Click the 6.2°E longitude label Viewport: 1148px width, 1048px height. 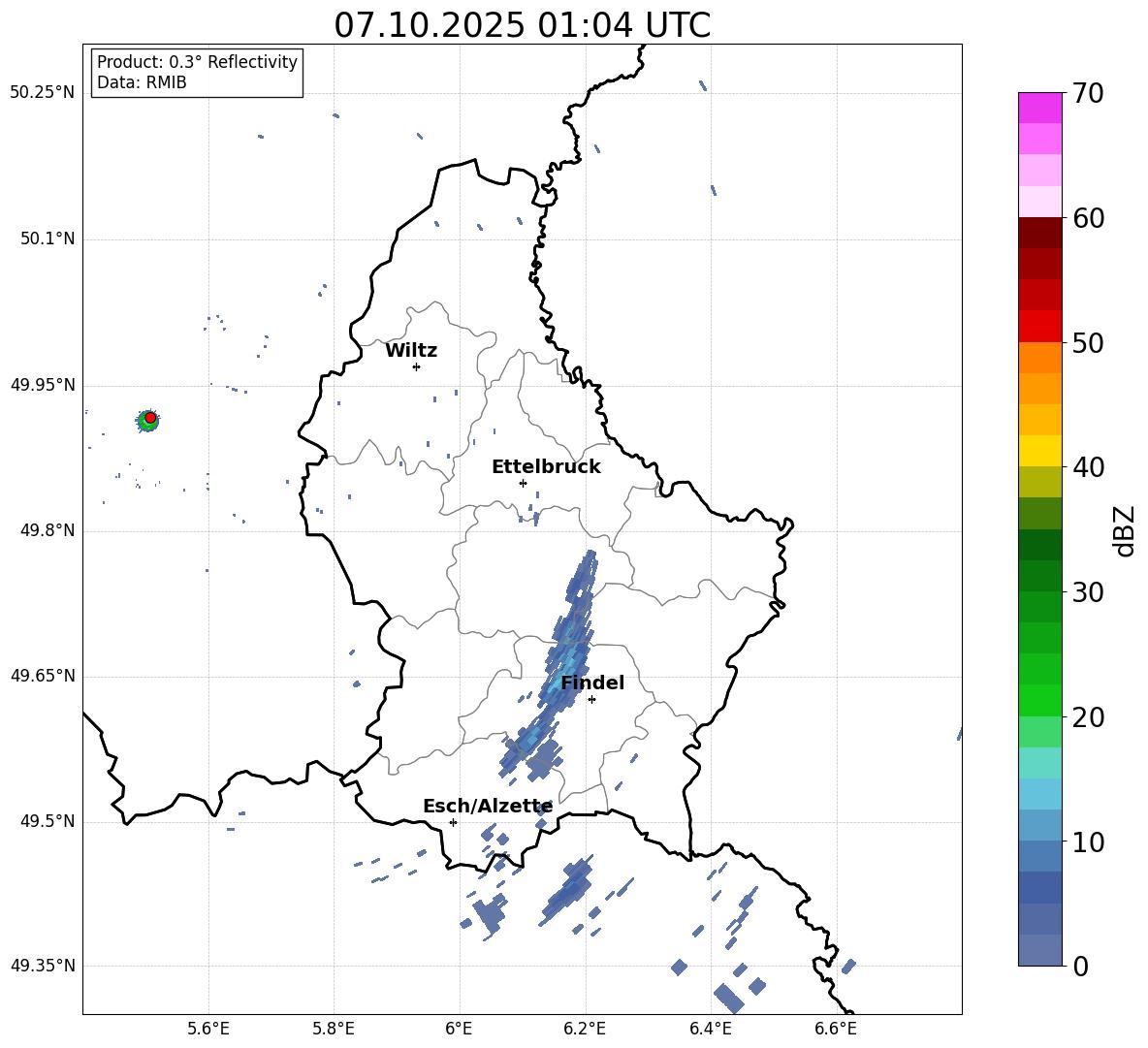(585, 1029)
